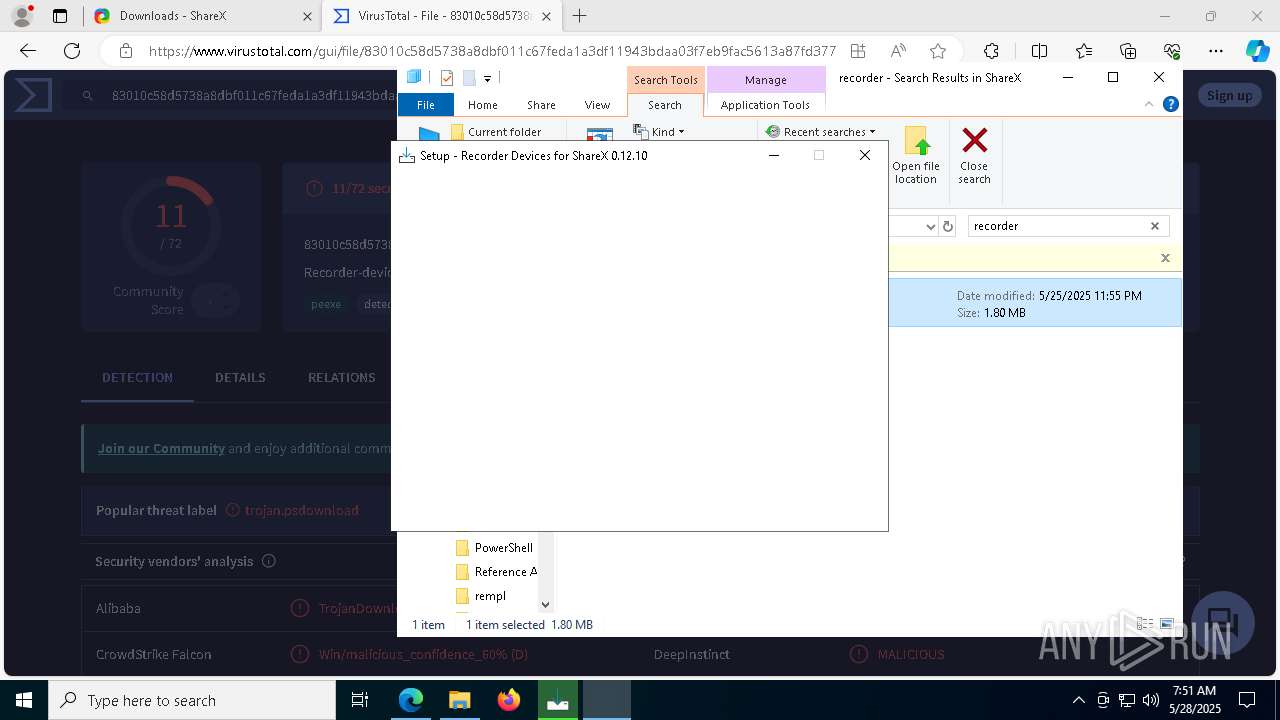Follow the Join our Community link
This screenshot has height=720, width=1280.
pyautogui.click(x=161, y=448)
